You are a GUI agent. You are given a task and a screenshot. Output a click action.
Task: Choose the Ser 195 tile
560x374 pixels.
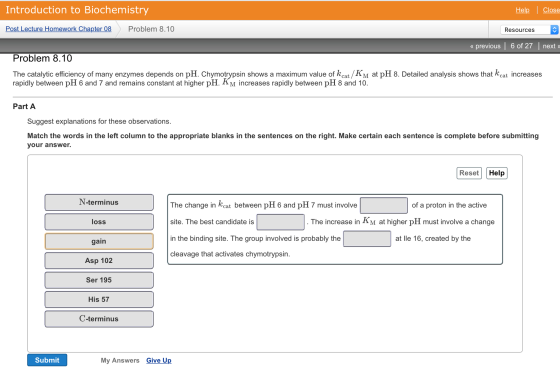[99, 280]
